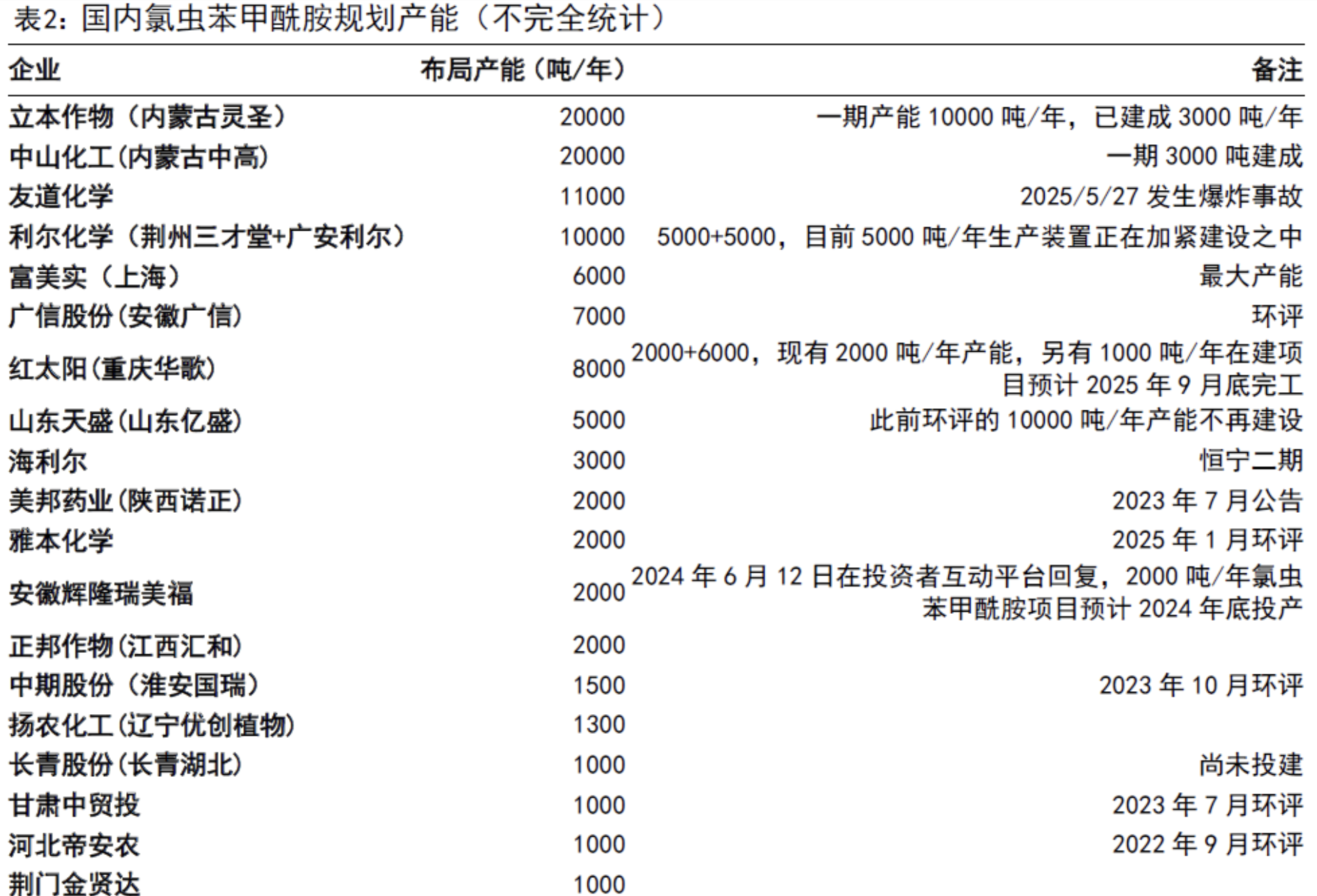Click the capacity value 1500

click(599, 686)
